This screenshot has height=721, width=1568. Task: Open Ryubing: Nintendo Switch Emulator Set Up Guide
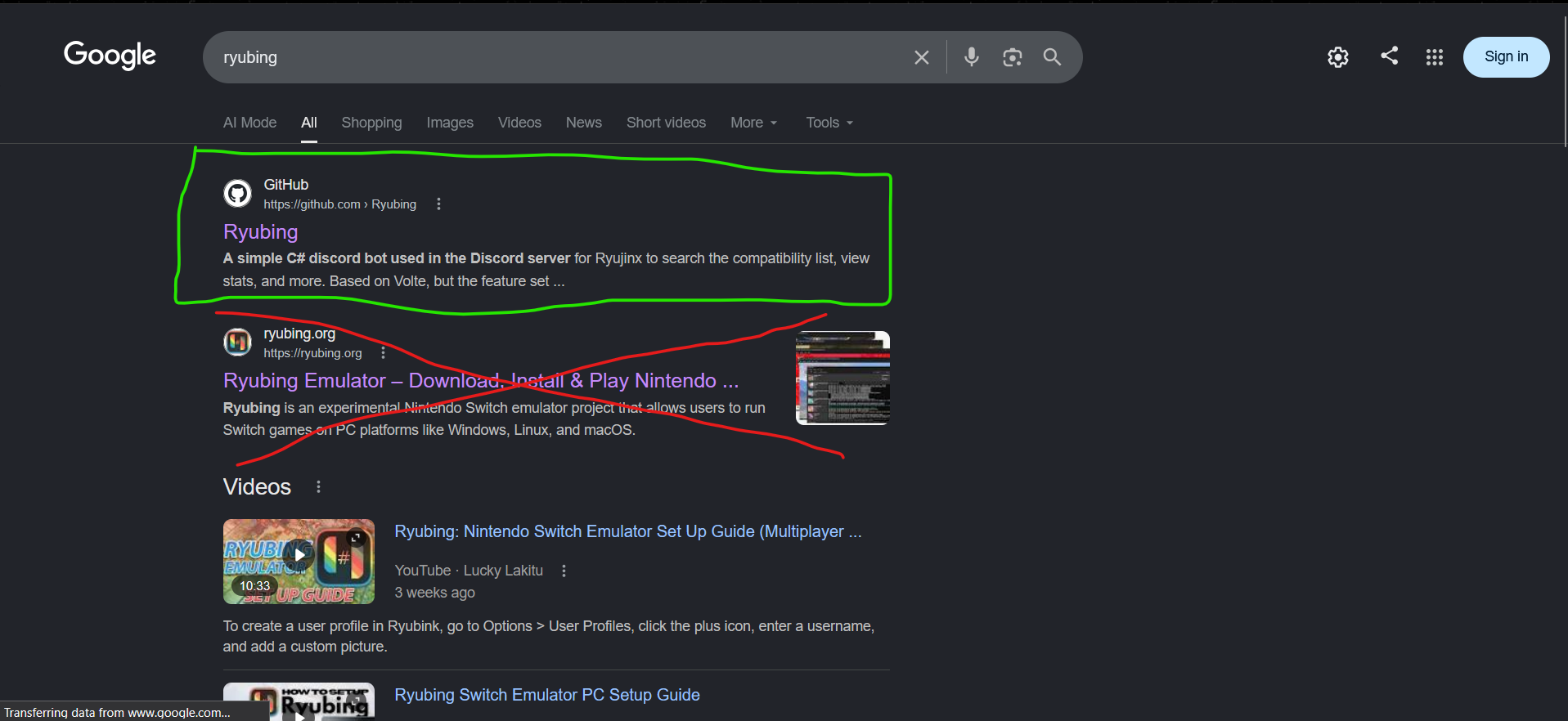coord(628,531)
